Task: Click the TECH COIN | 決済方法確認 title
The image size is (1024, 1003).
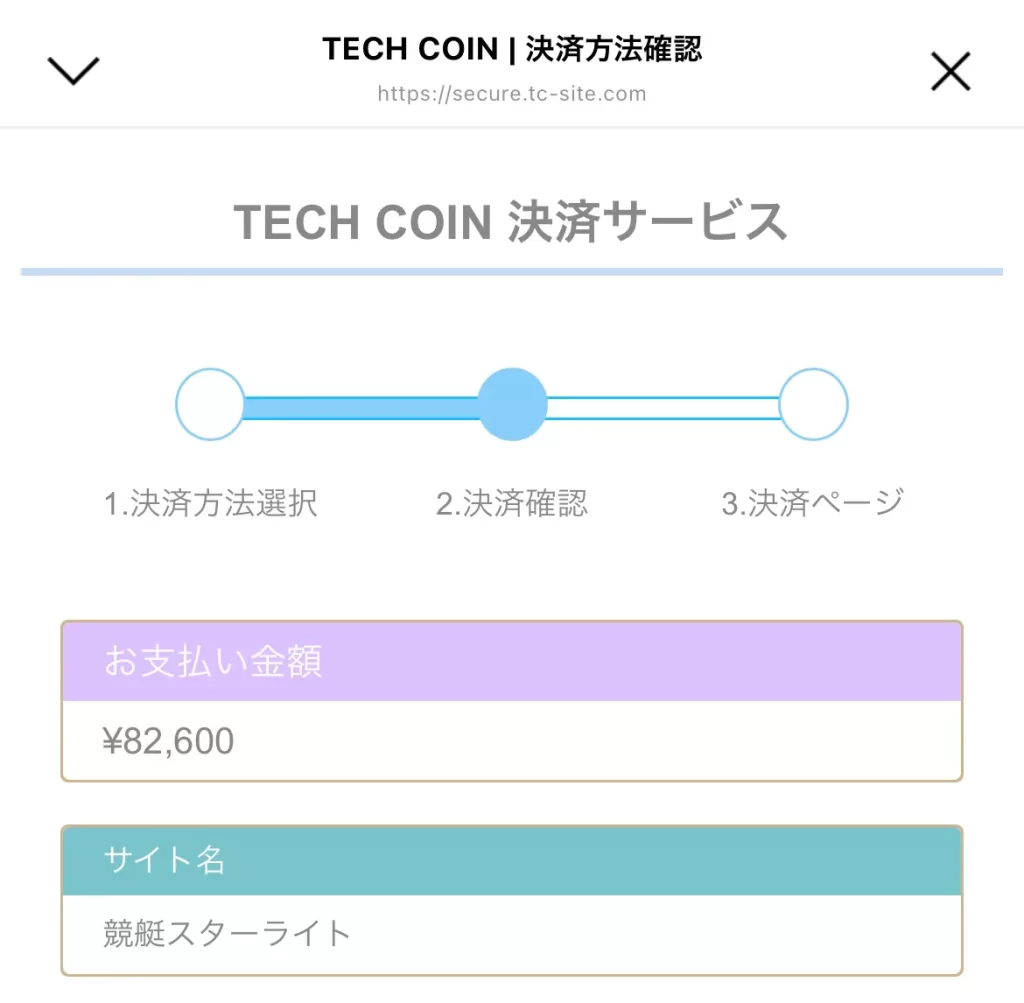Action: coord(511,48)
